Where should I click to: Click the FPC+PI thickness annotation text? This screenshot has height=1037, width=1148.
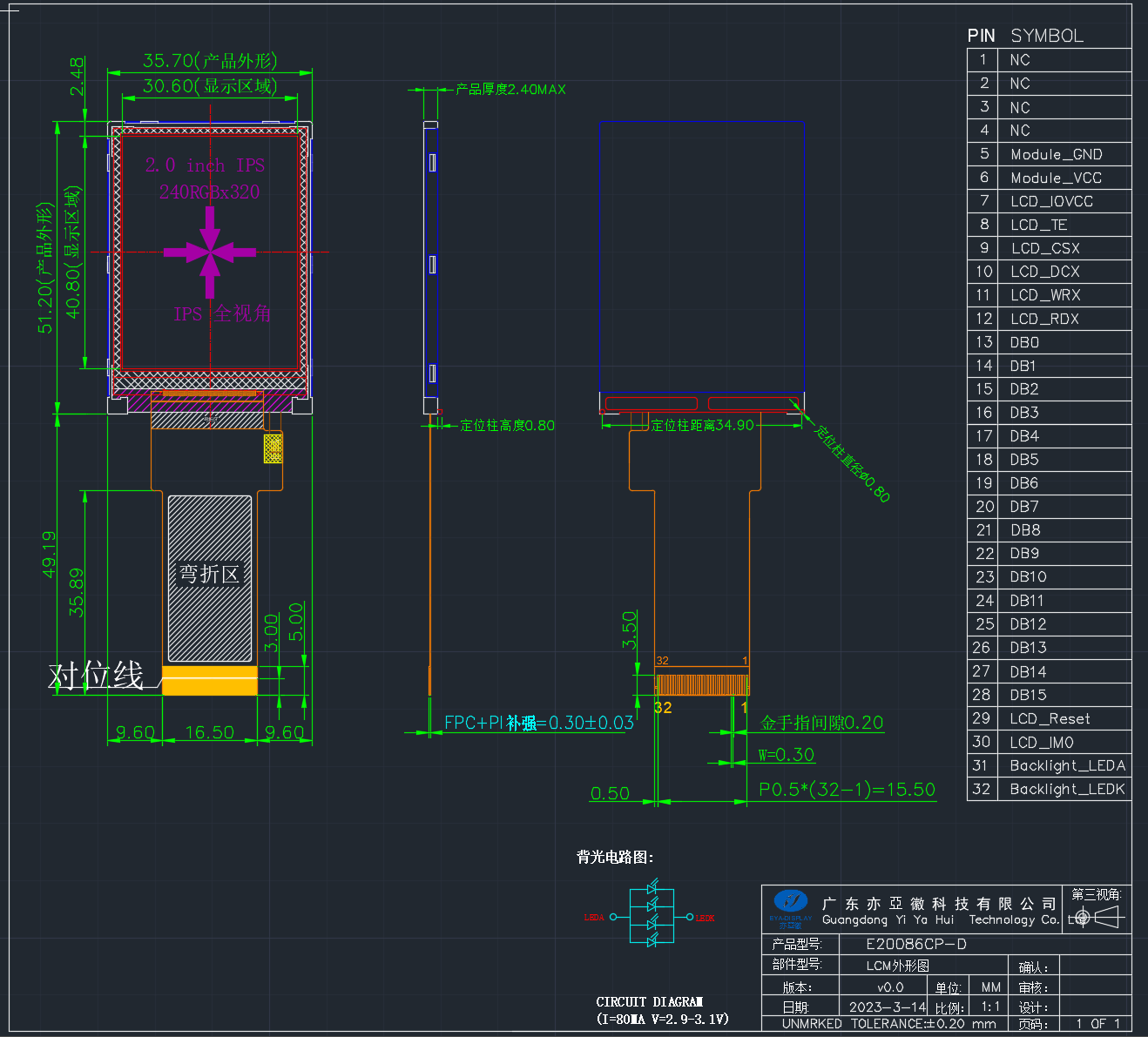pyautogui.click(x=539, y=723)
